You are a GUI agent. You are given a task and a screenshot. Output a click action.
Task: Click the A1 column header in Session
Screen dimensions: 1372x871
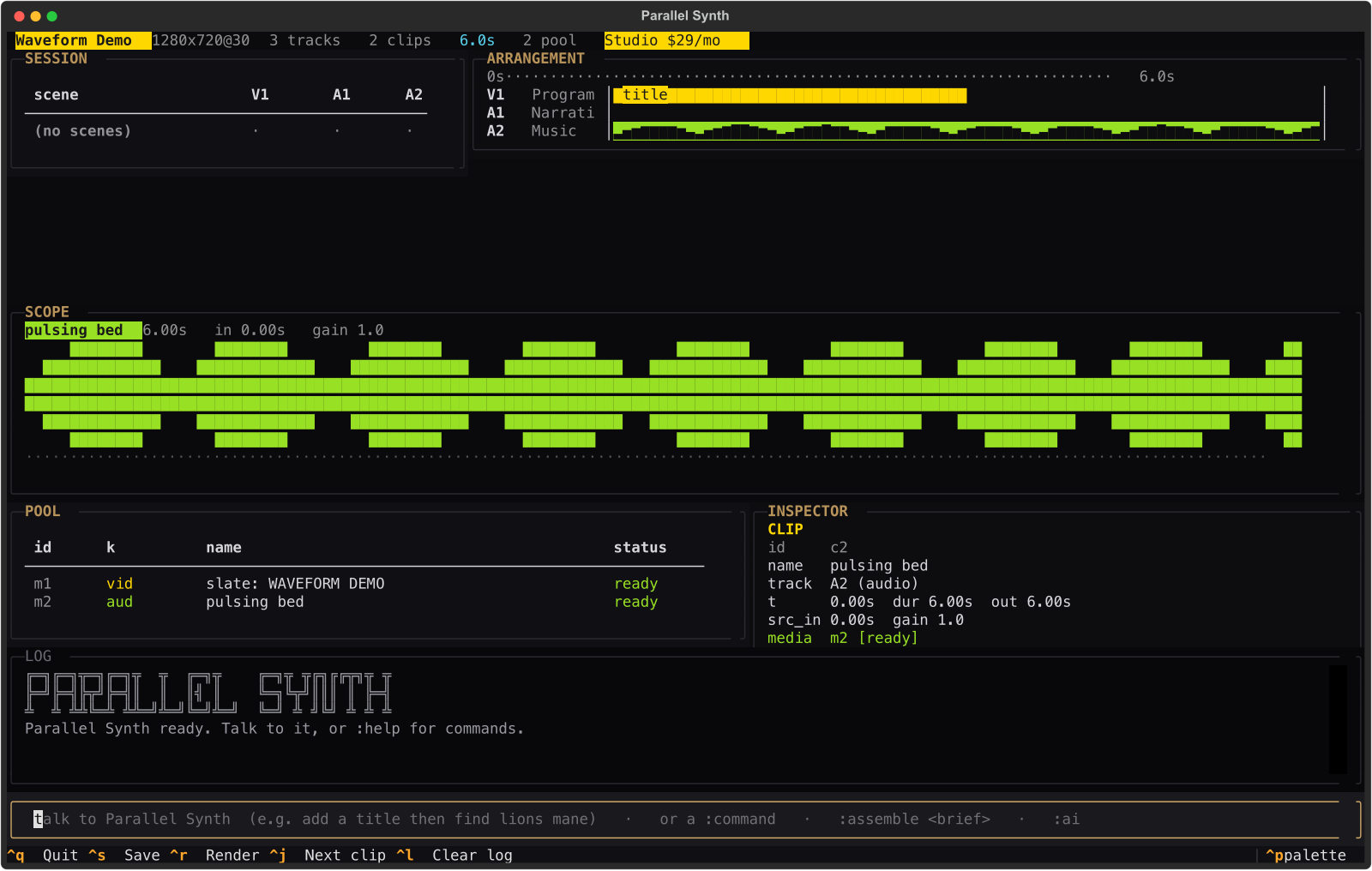point(341,95)
